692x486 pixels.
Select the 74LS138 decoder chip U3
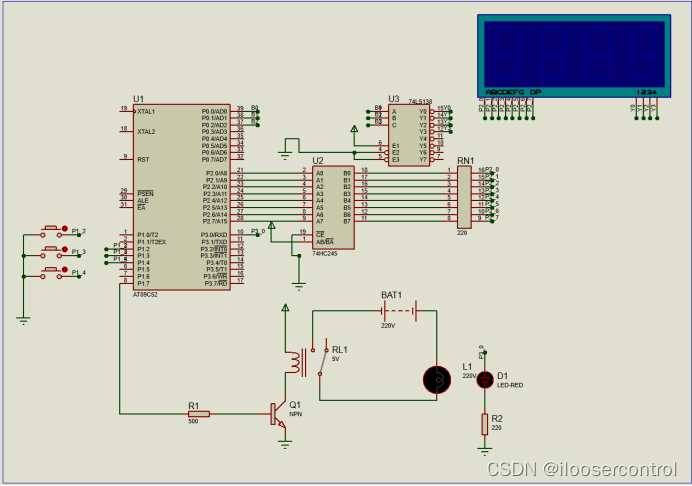(x=409, y=136)
